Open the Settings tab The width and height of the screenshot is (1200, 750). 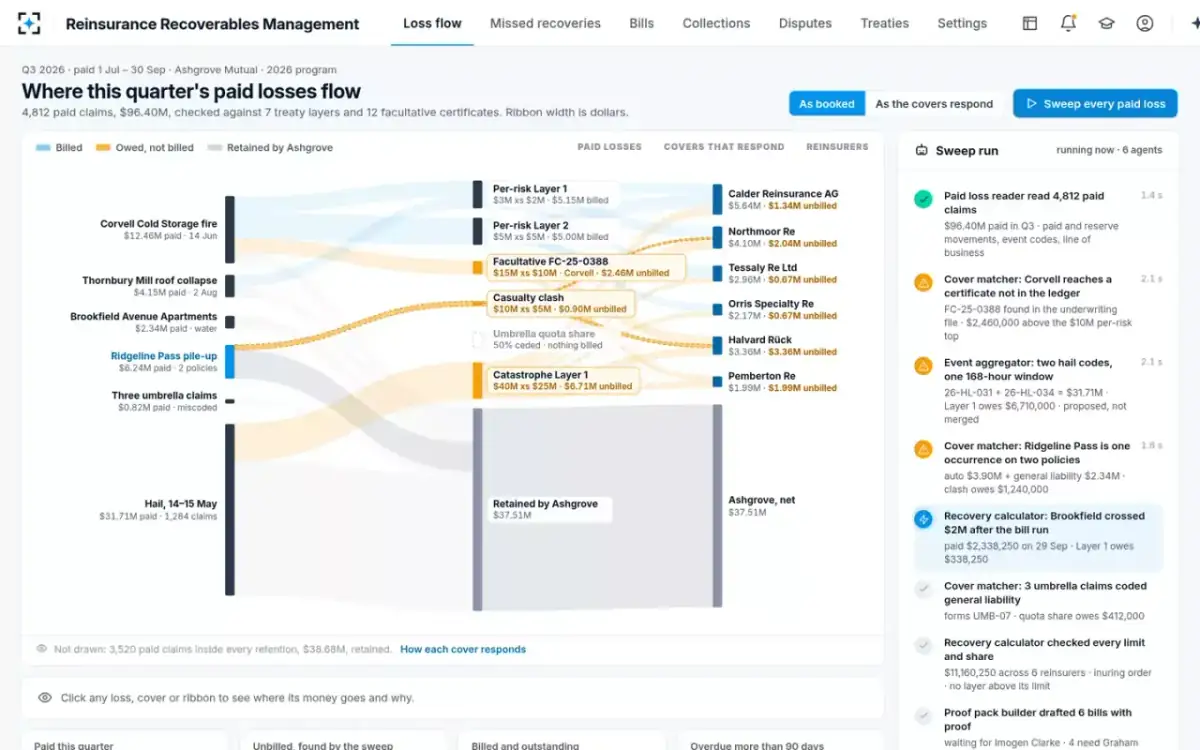point(962,23)
